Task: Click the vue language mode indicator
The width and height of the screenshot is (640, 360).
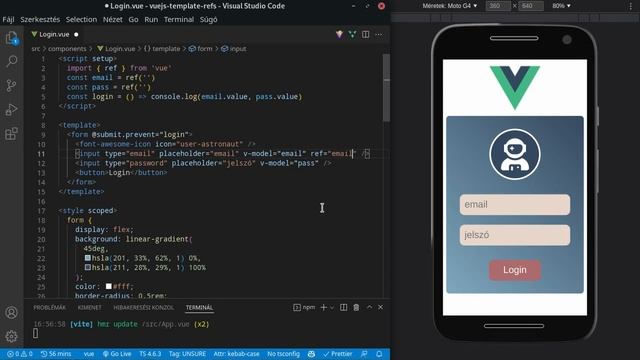Action: click(89, 354)
